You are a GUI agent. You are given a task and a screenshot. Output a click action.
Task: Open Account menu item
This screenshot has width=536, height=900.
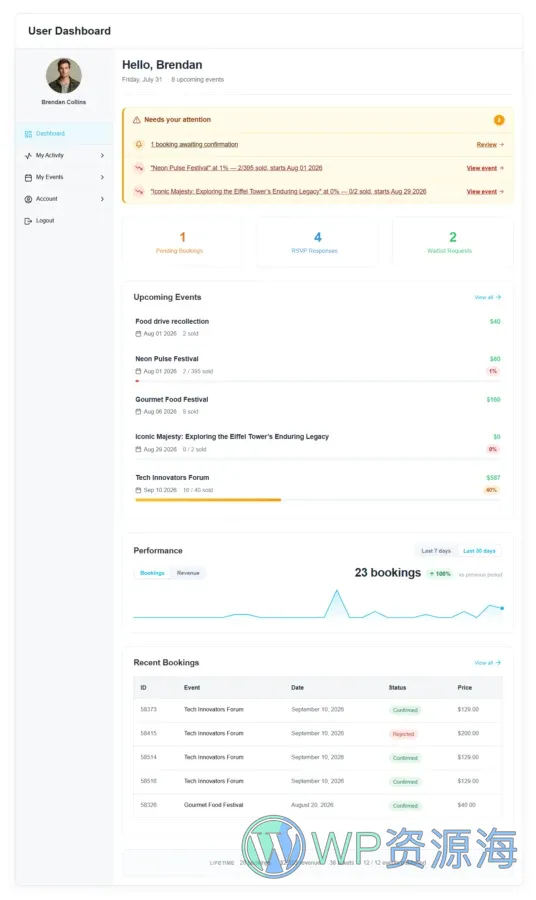point(64,199)
